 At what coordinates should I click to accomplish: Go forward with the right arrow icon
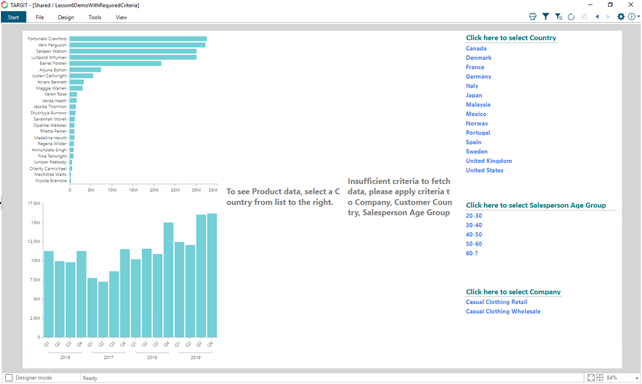(x=608, y=17)
